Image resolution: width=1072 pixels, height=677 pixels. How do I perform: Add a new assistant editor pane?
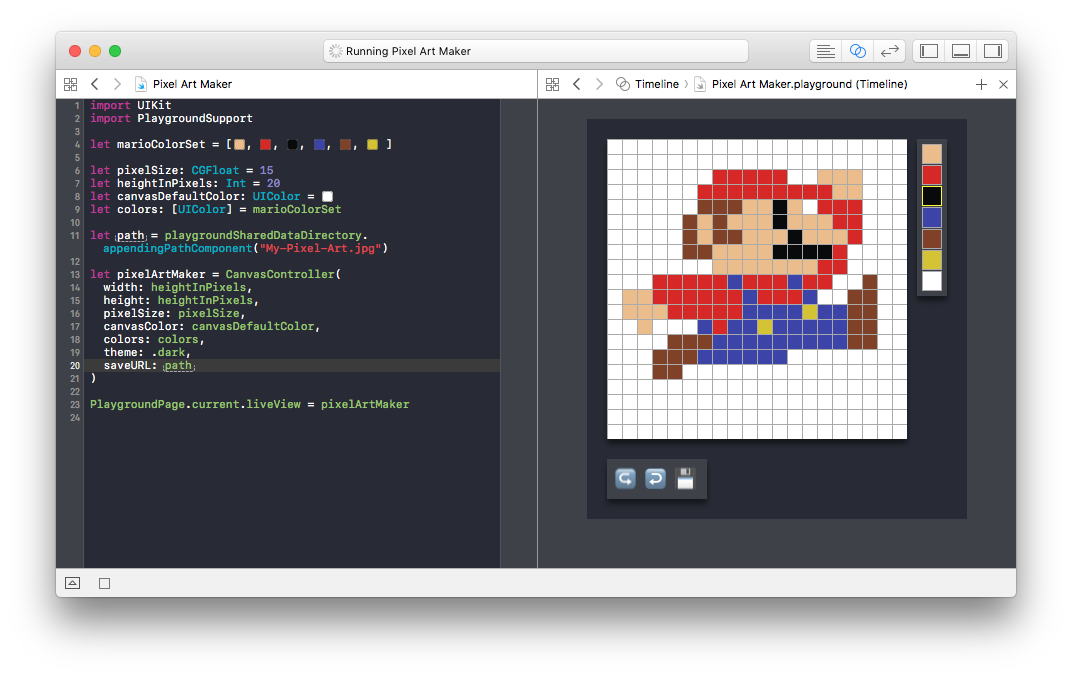(981, 84)
